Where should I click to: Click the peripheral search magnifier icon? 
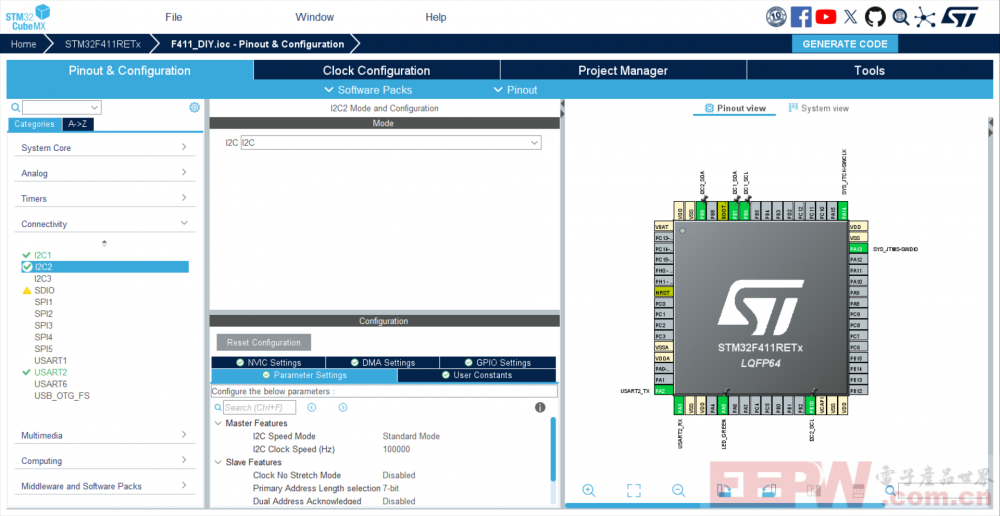(15, 107)
